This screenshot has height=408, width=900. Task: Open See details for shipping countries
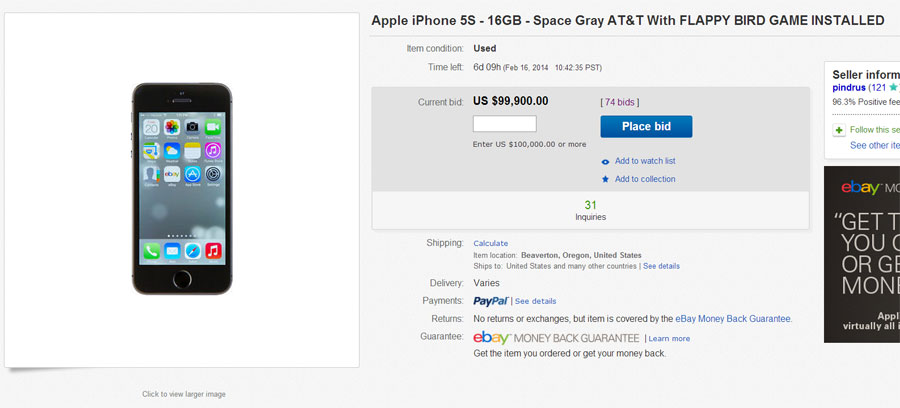661,266
